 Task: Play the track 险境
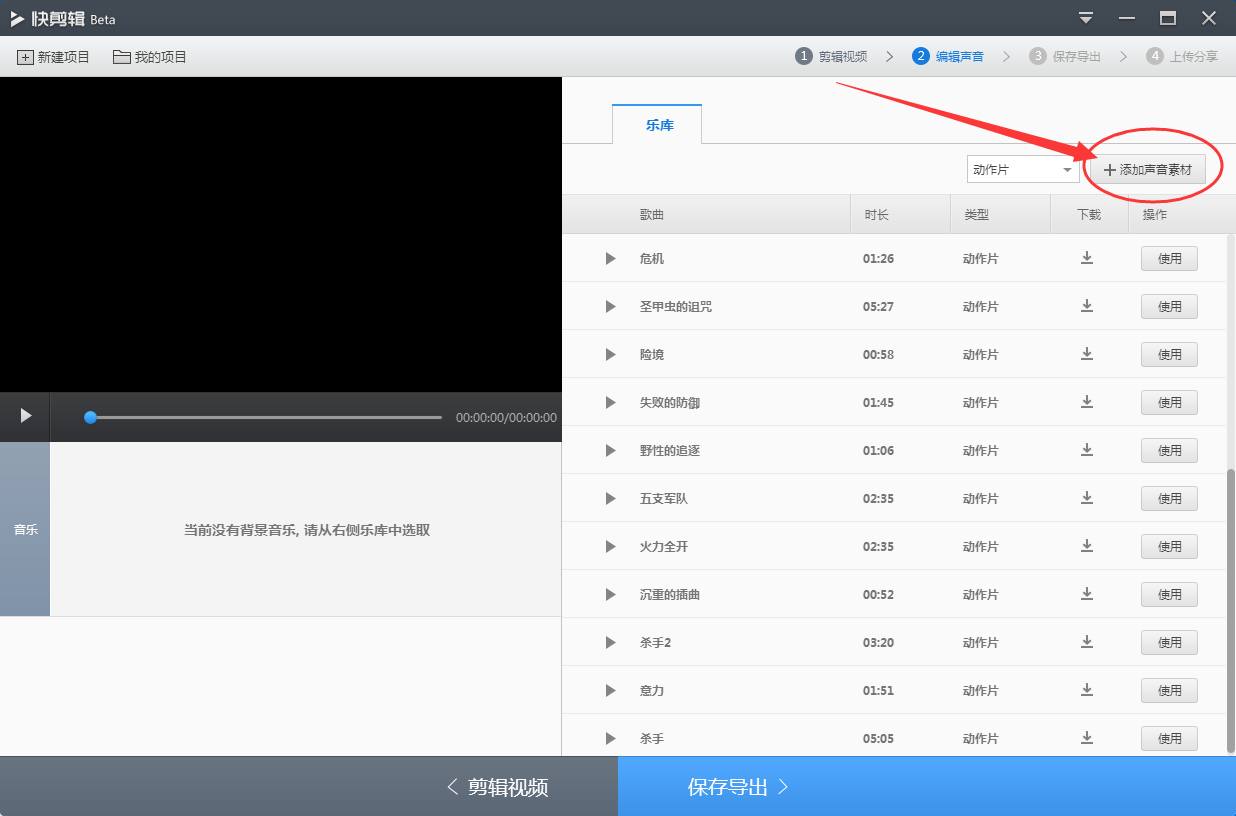[x=610, y=354]
